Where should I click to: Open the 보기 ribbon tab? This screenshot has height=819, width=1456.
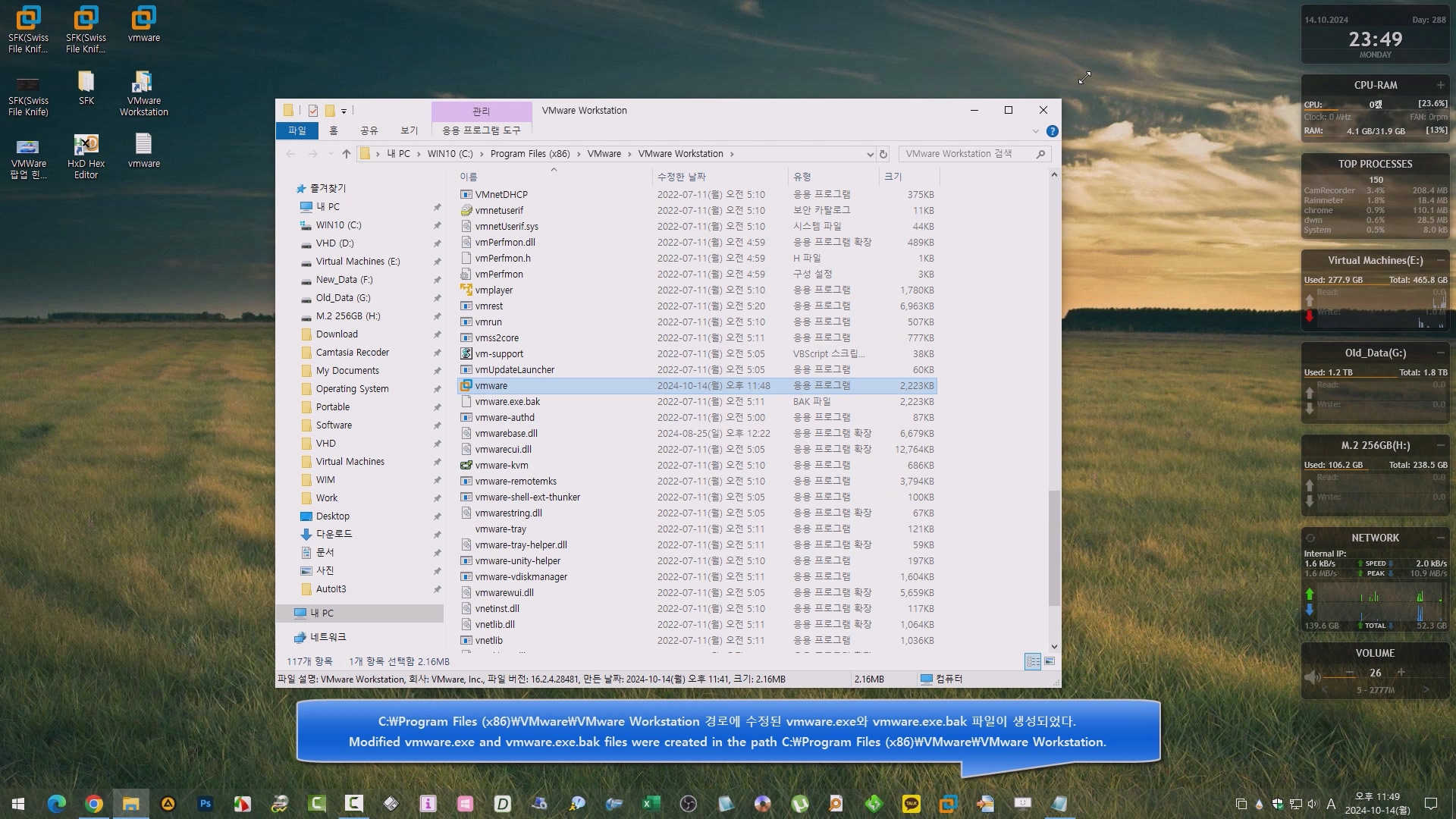(x=409, y=131)
